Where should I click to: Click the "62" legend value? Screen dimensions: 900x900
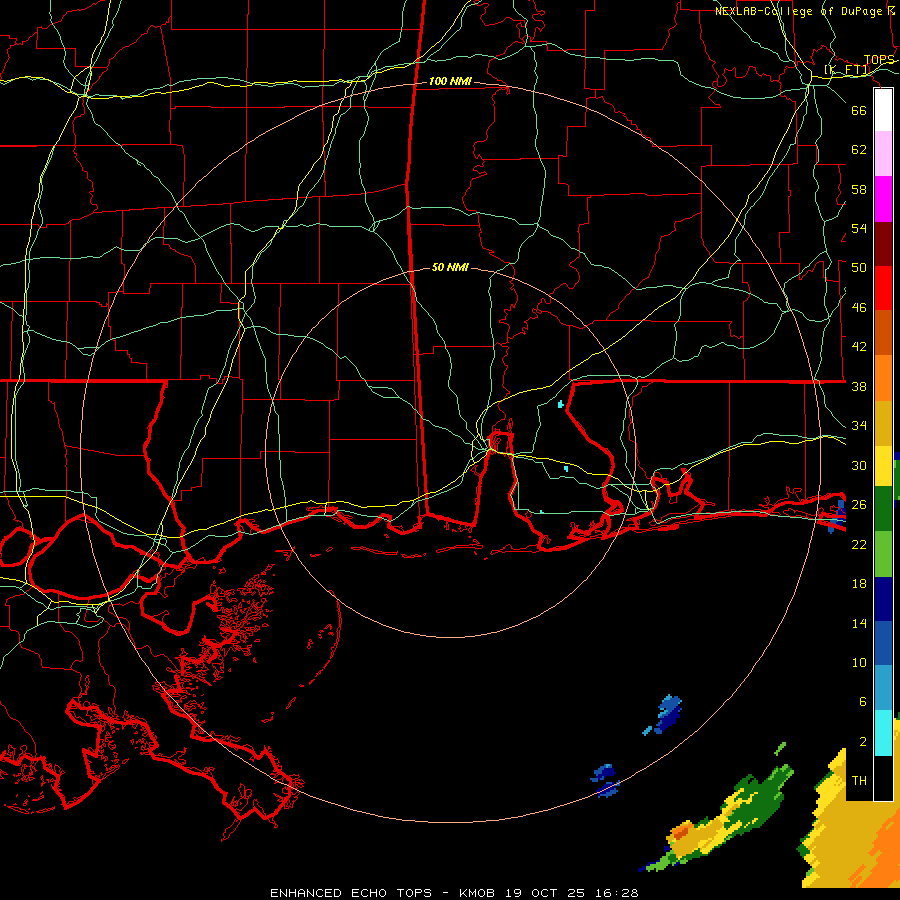(859, 149)
